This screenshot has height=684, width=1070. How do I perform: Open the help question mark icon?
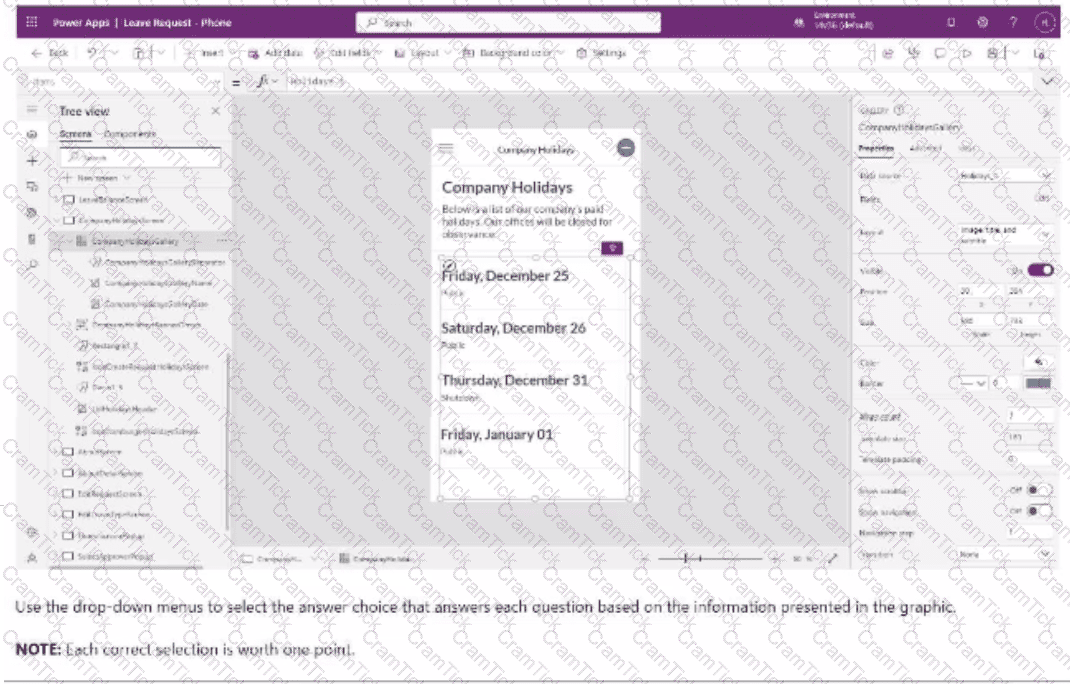click(1013, 23)
